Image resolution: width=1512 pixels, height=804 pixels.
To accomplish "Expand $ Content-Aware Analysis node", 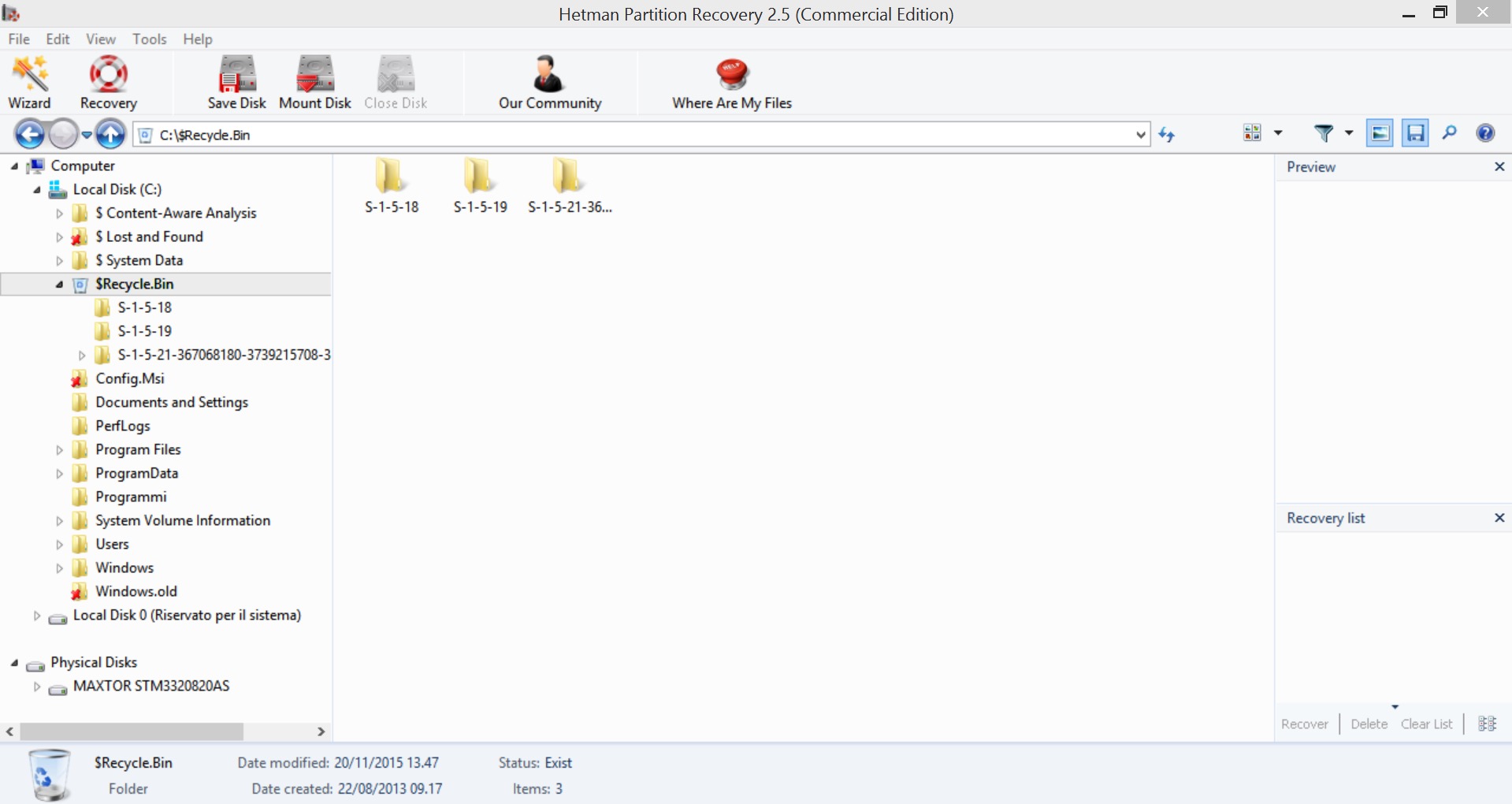I will (x=59, y=213).
